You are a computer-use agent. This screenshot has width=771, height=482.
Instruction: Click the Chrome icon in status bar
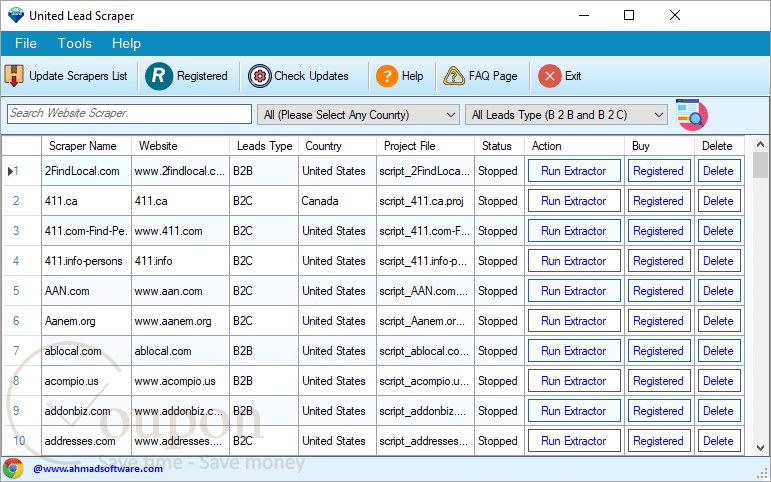[13, 468]
